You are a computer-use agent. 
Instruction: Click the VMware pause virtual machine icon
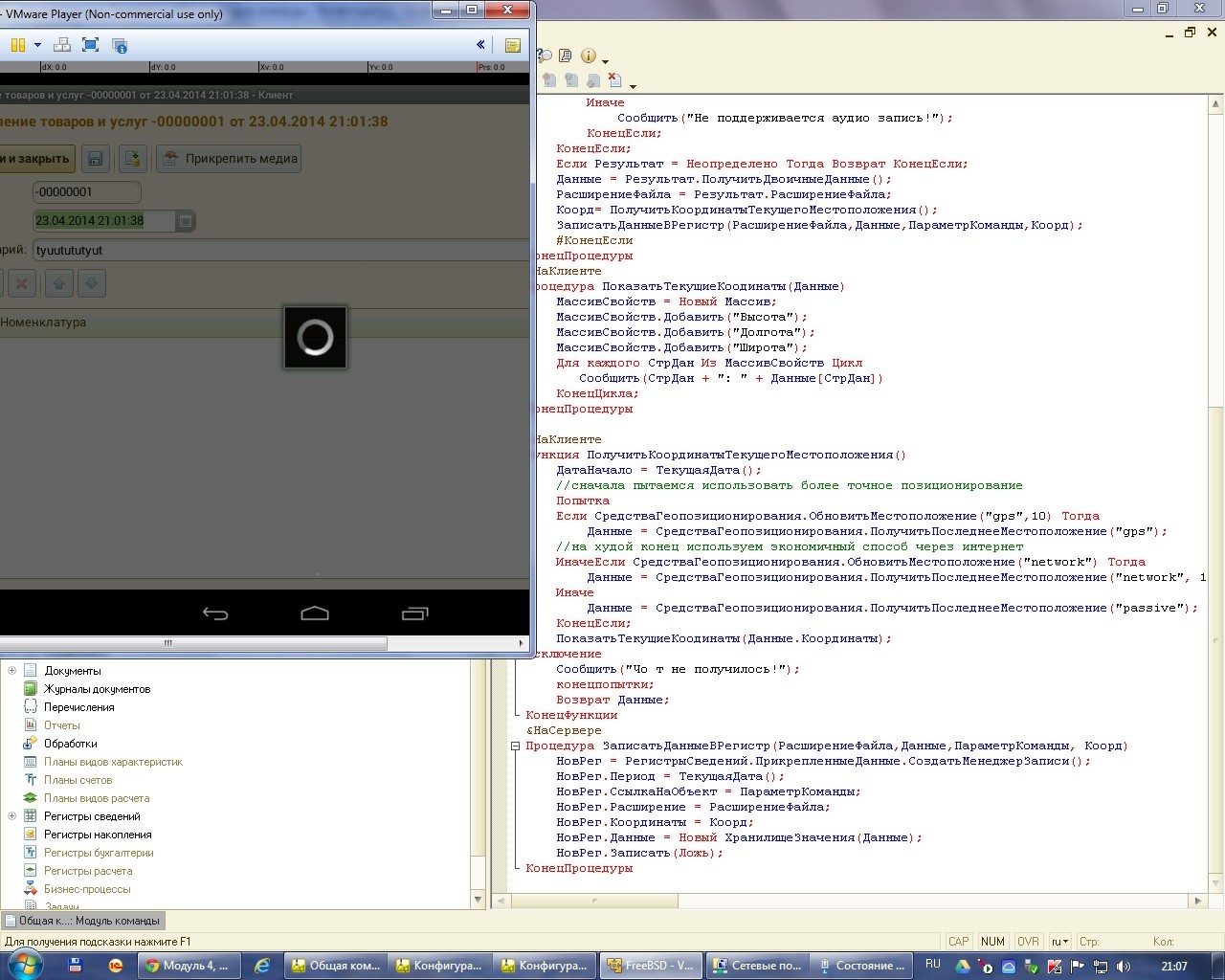coord(17,45)
